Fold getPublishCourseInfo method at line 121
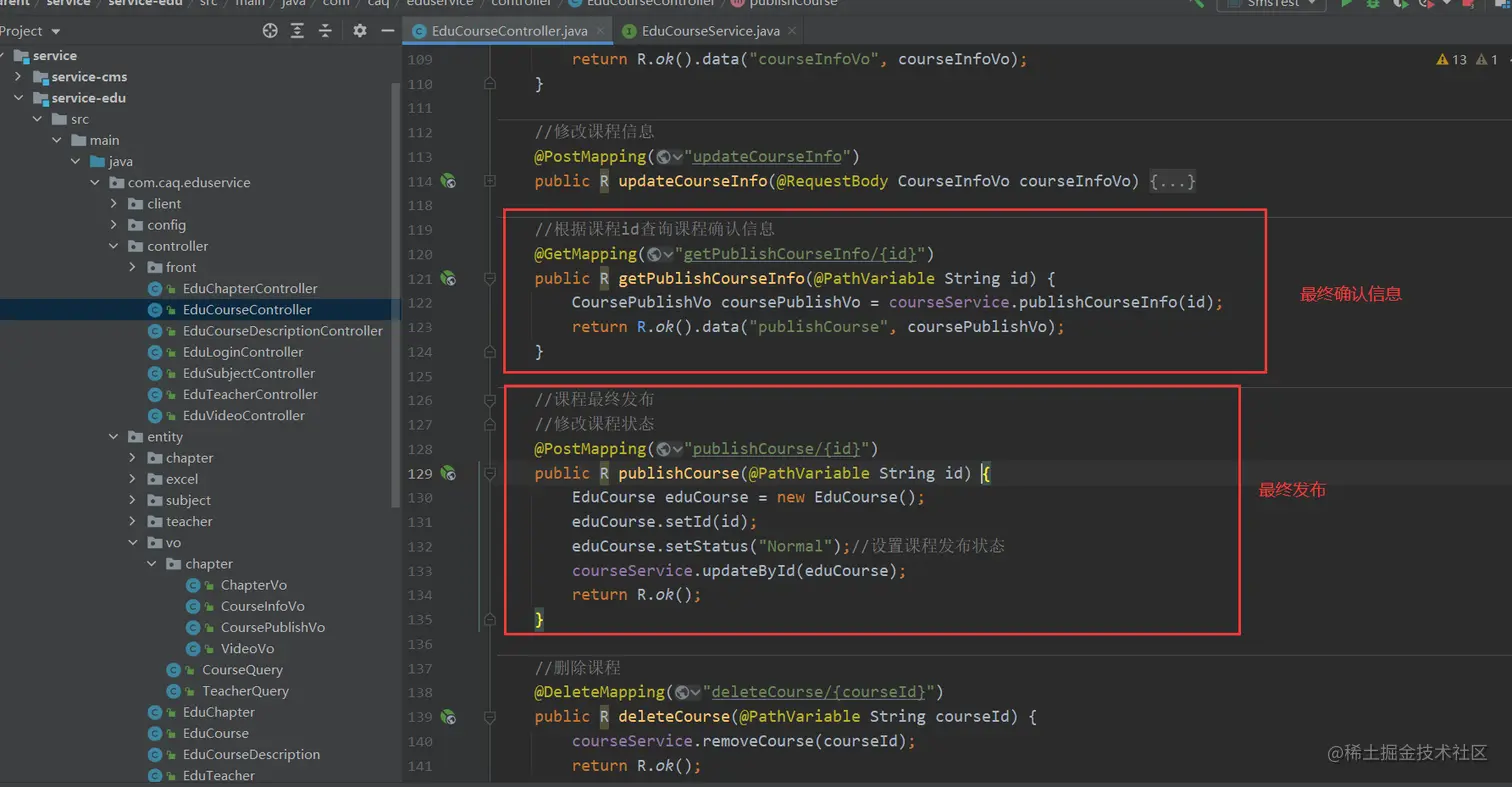Screen dimensions: 1512x787 coord(490,278)
